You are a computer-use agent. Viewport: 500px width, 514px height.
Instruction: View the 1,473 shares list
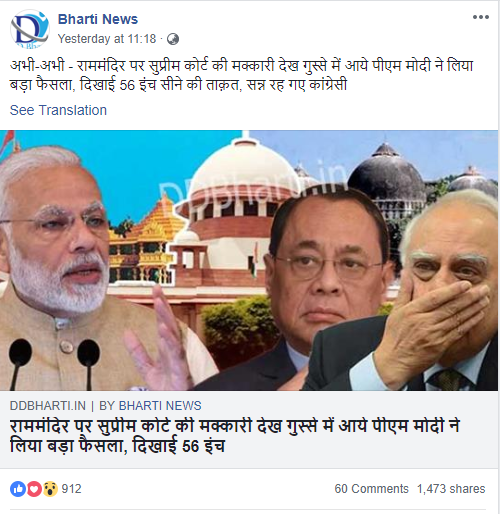click(451, 489)
